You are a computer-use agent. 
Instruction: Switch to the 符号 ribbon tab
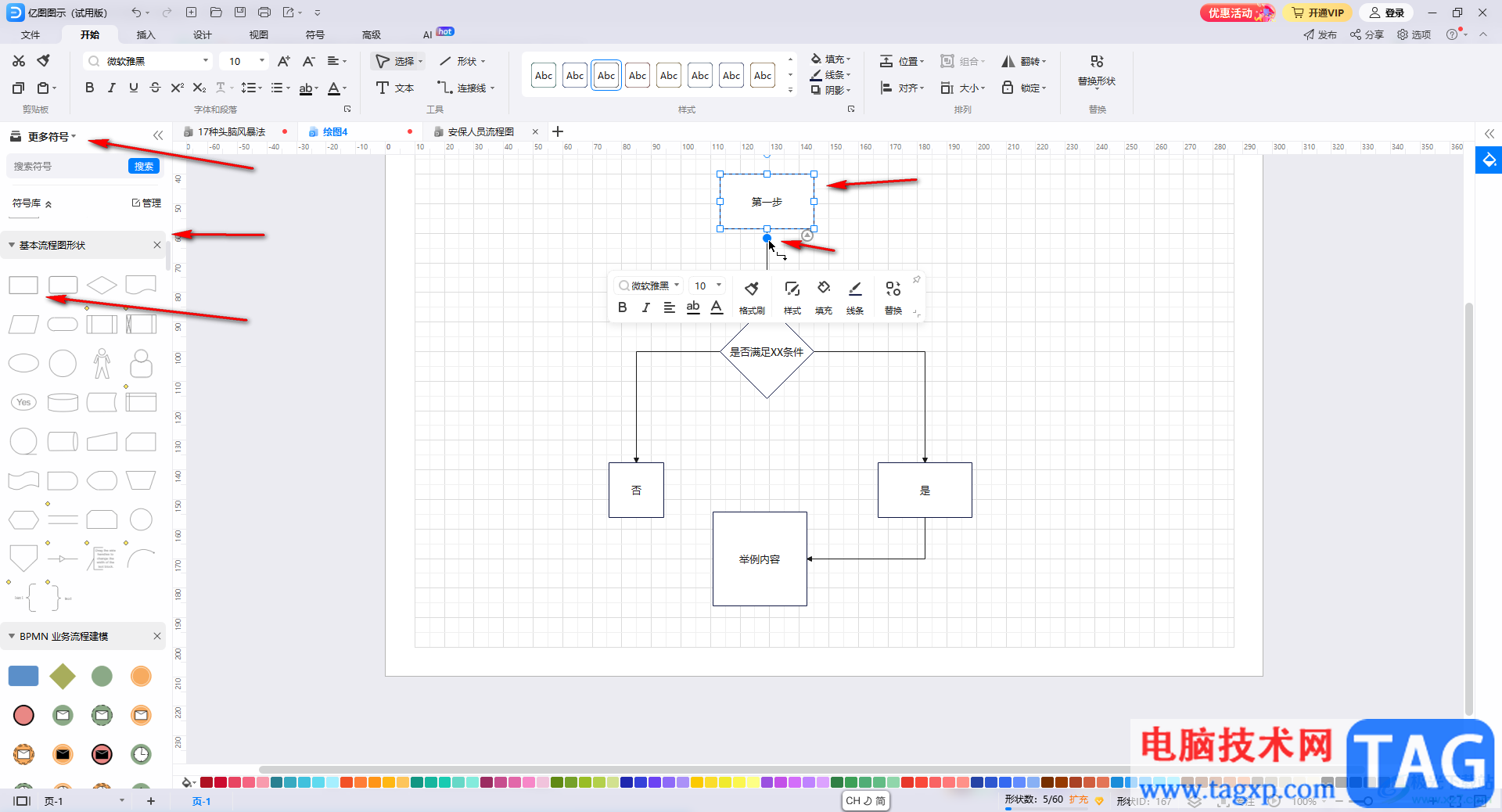click(315, 34)
